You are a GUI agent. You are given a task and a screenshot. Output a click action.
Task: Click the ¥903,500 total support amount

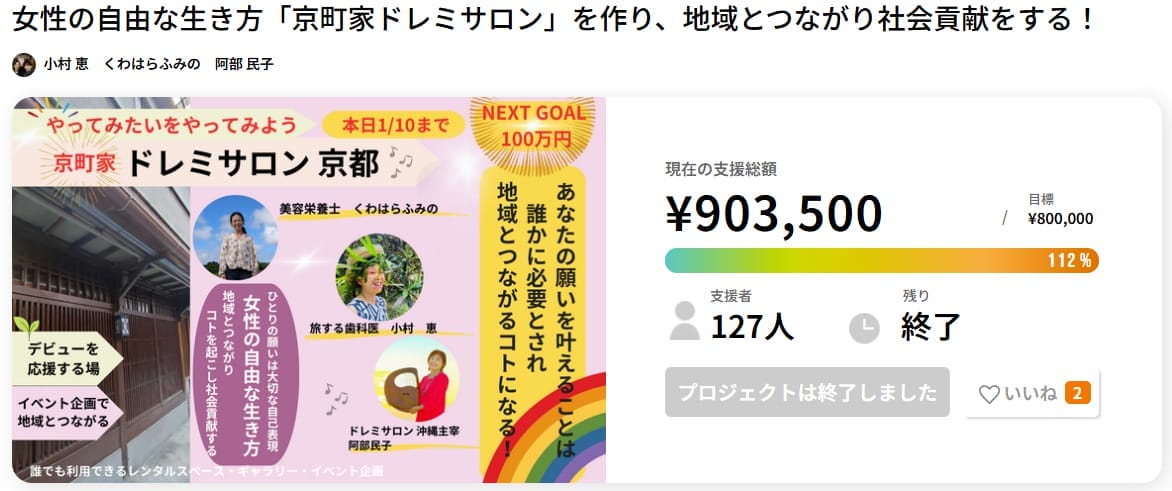click(774, 212)
